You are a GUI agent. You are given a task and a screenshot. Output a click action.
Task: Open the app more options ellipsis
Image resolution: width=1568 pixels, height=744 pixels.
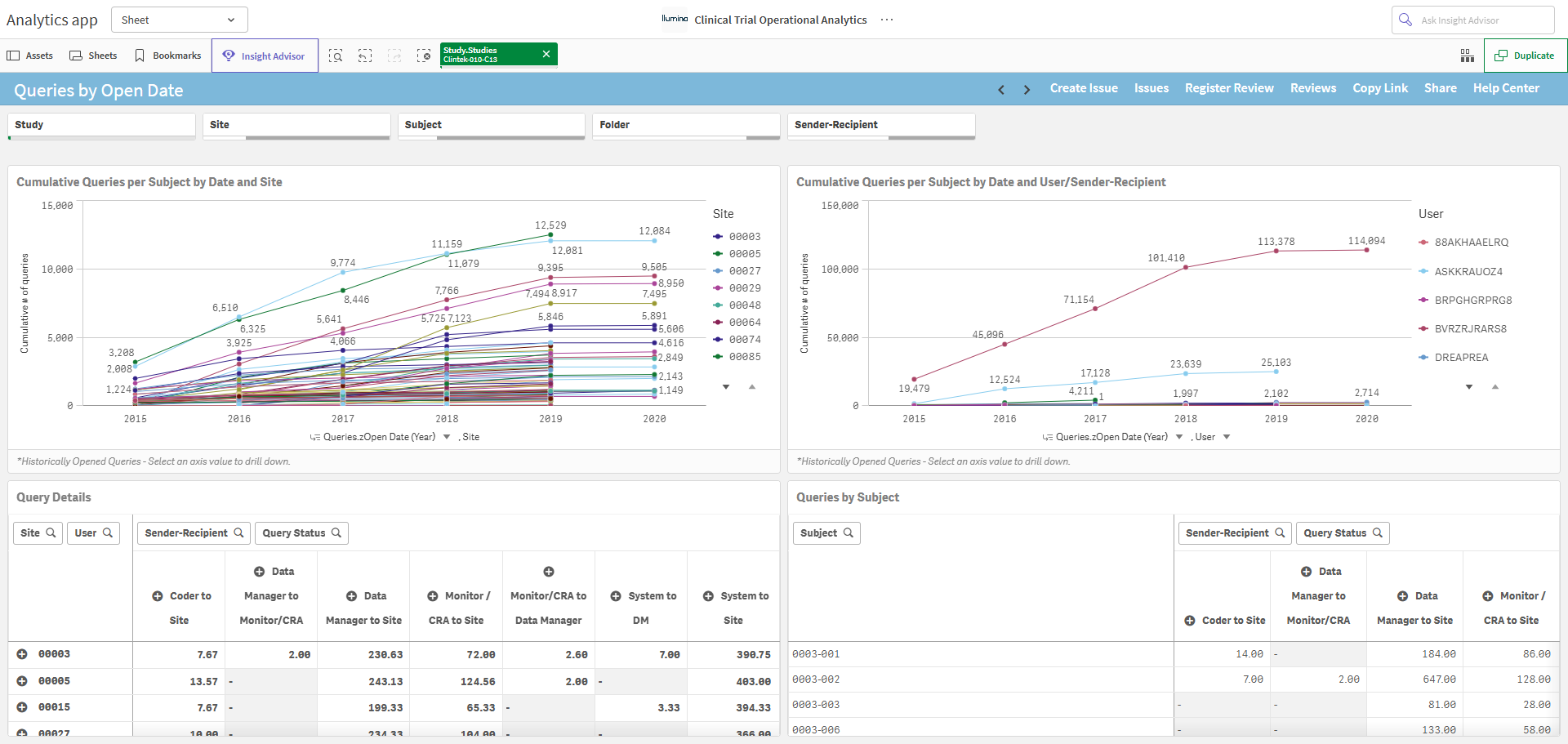pos(887,20)
